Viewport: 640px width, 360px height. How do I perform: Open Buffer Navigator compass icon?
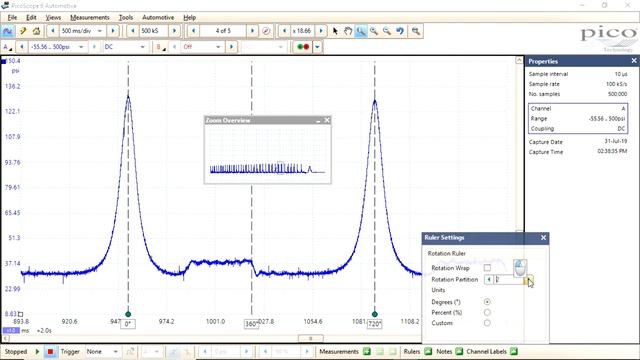[266, 31]
